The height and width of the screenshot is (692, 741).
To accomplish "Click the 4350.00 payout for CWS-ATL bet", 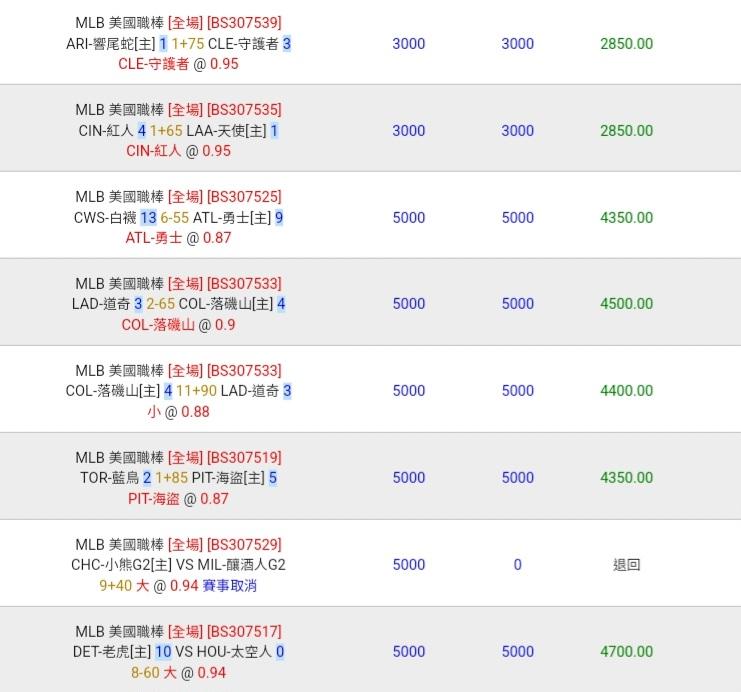I will [x=627, y=217].
